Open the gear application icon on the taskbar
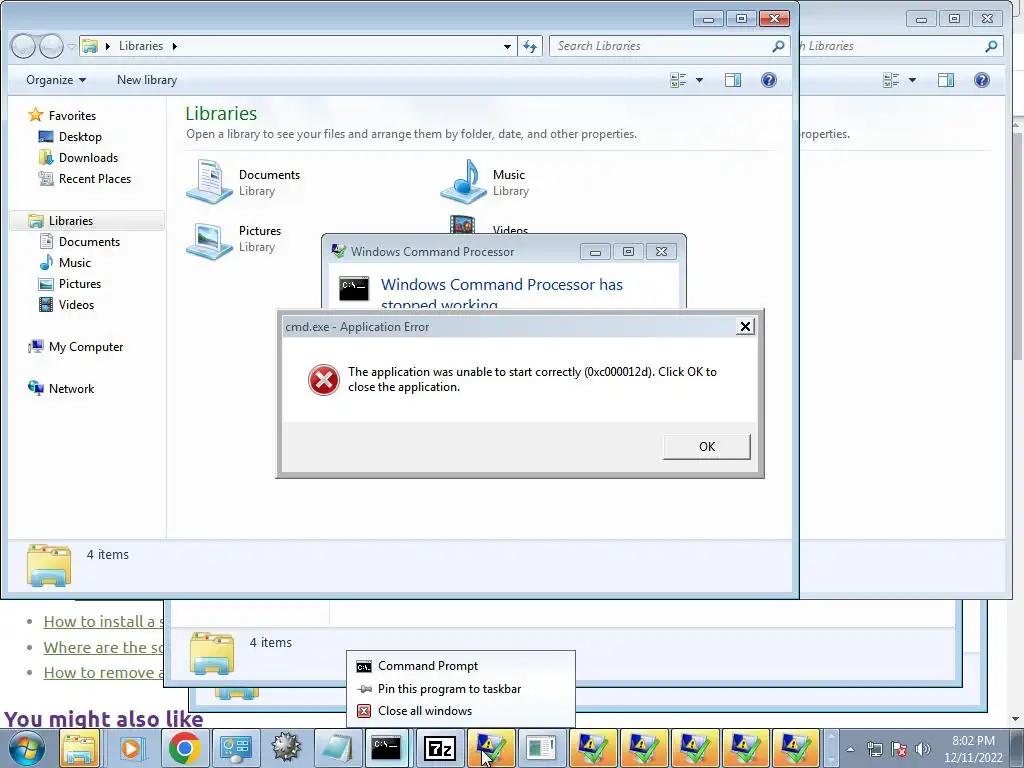 [286, 748]
